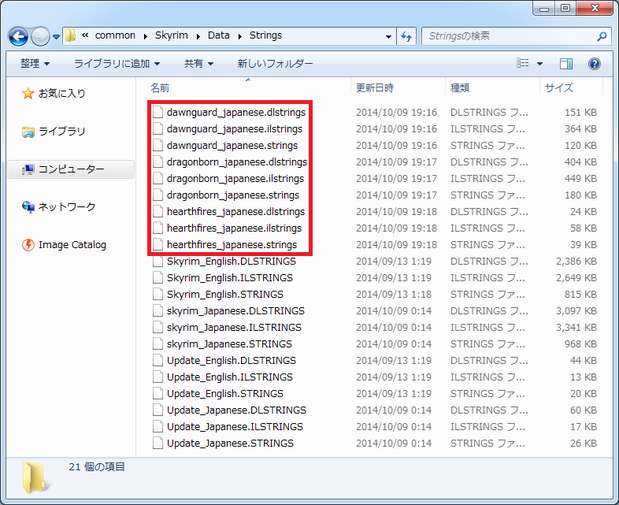This screenshot has height=505, width=619.
Task: Select file Update_Japanese.DLSTRINGS
Action: [236, 411]
